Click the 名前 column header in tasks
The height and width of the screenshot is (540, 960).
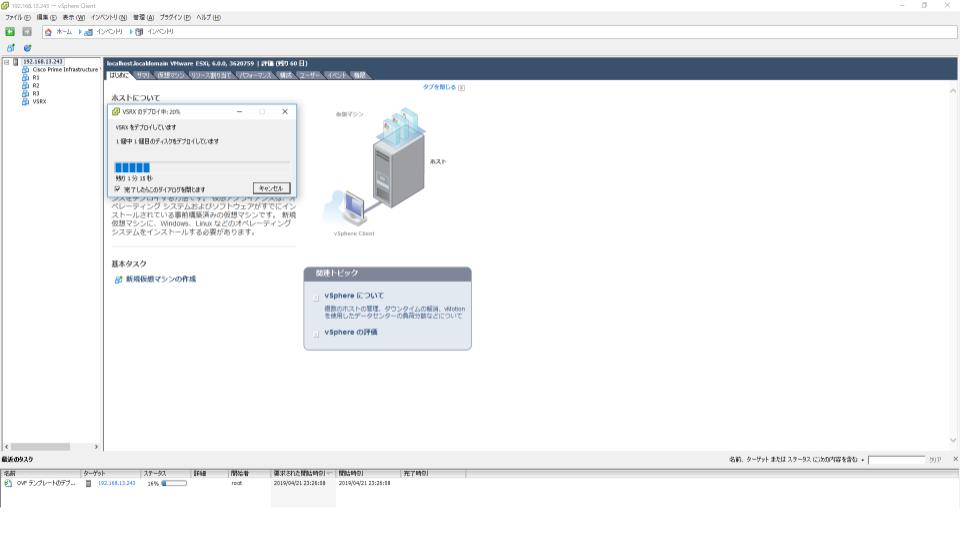(x=40, y=473)
